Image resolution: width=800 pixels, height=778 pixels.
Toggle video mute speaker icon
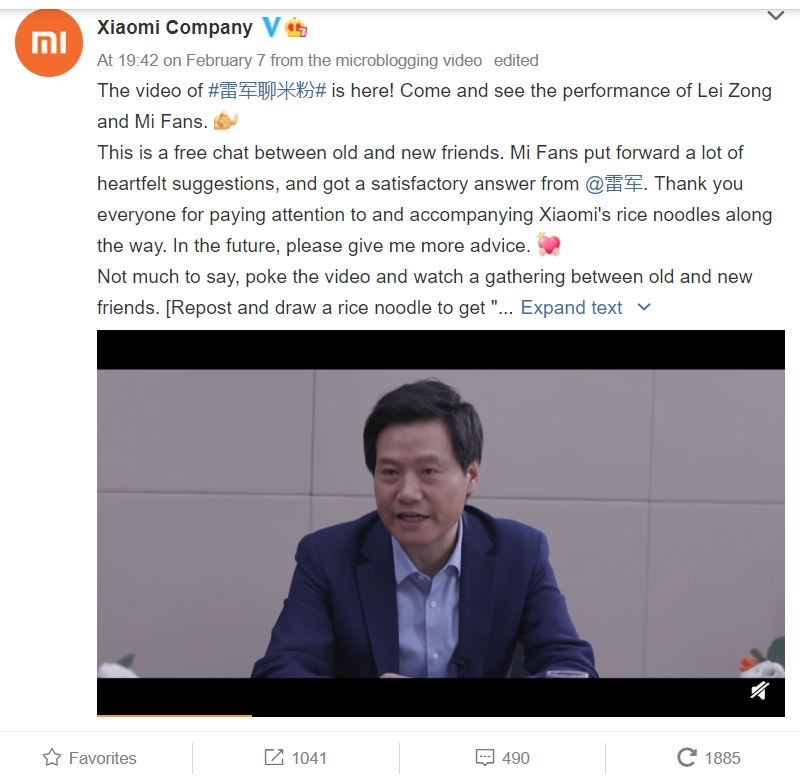point(760,691)
